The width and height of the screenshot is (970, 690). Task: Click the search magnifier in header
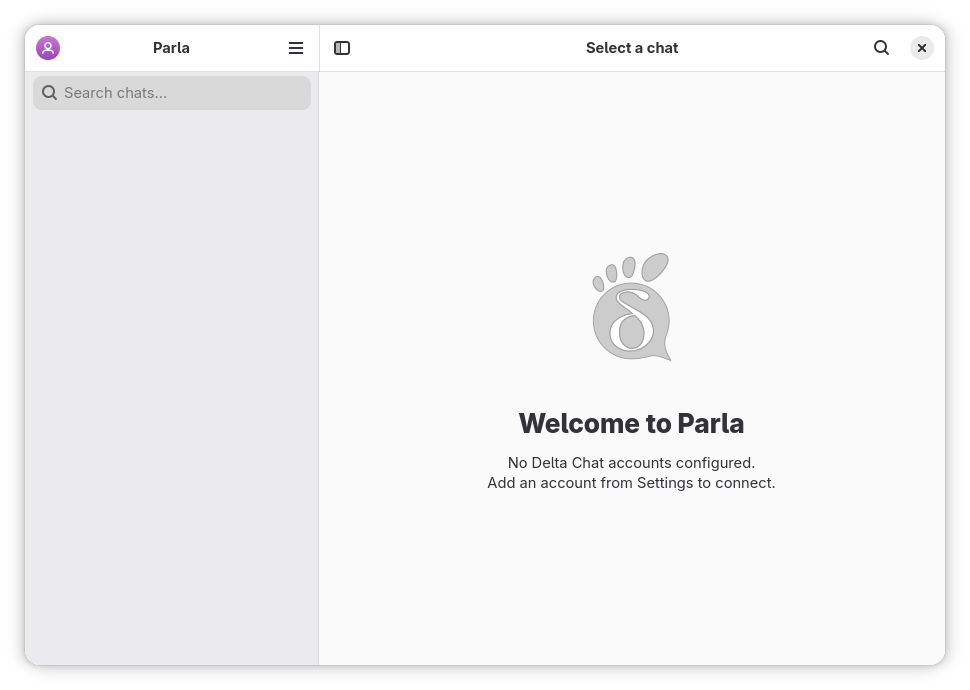click(x=881, y=48)
